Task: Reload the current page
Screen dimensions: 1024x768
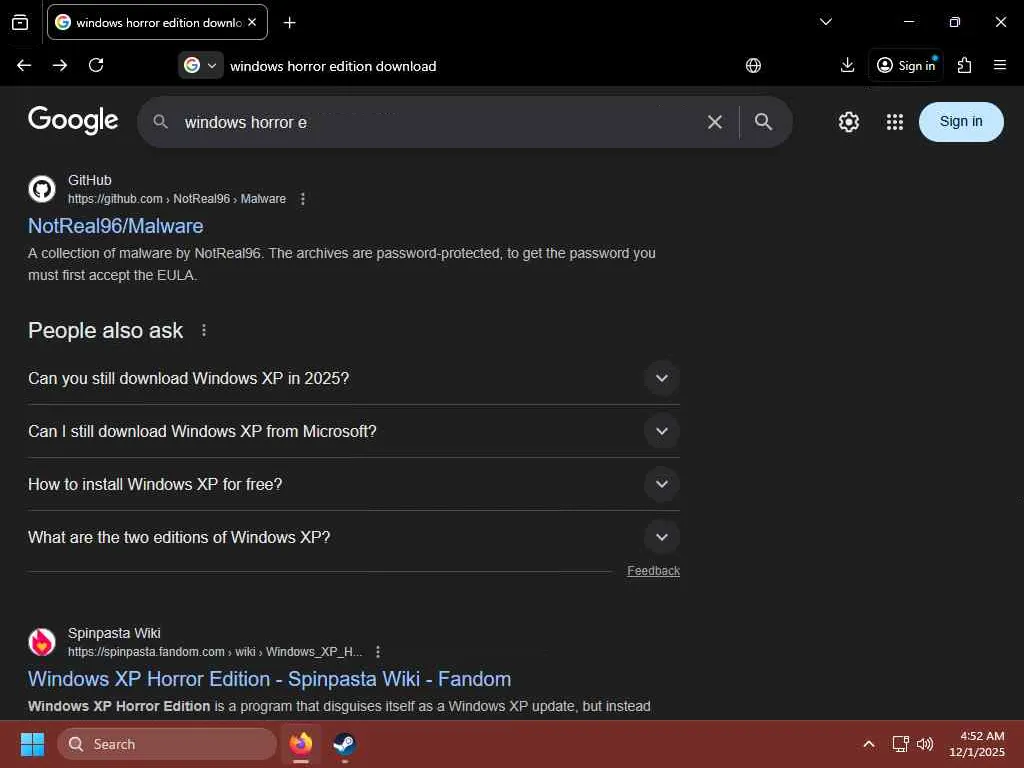Action: click(96, 65)
